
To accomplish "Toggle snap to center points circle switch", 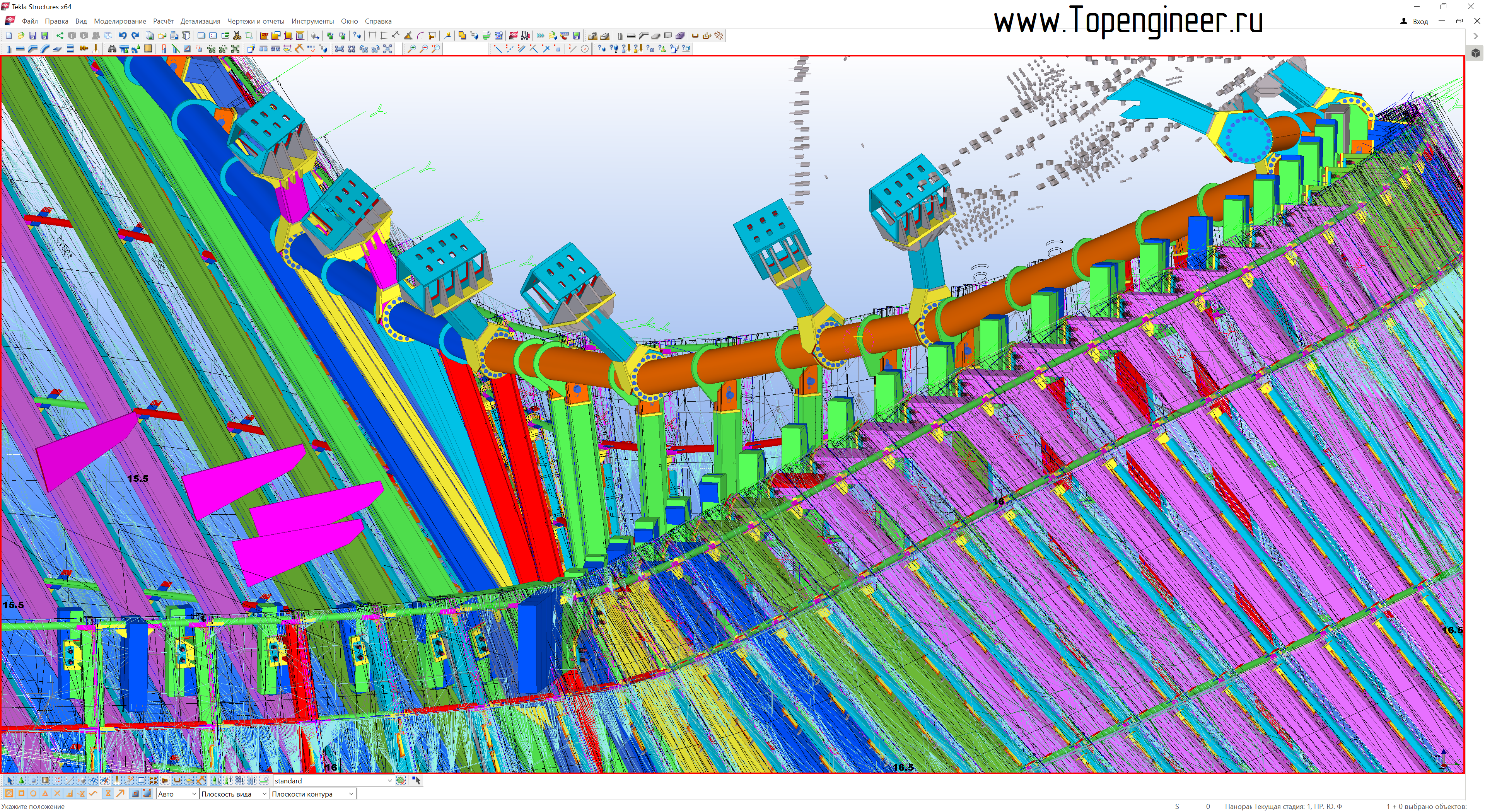I will point(33,793).
